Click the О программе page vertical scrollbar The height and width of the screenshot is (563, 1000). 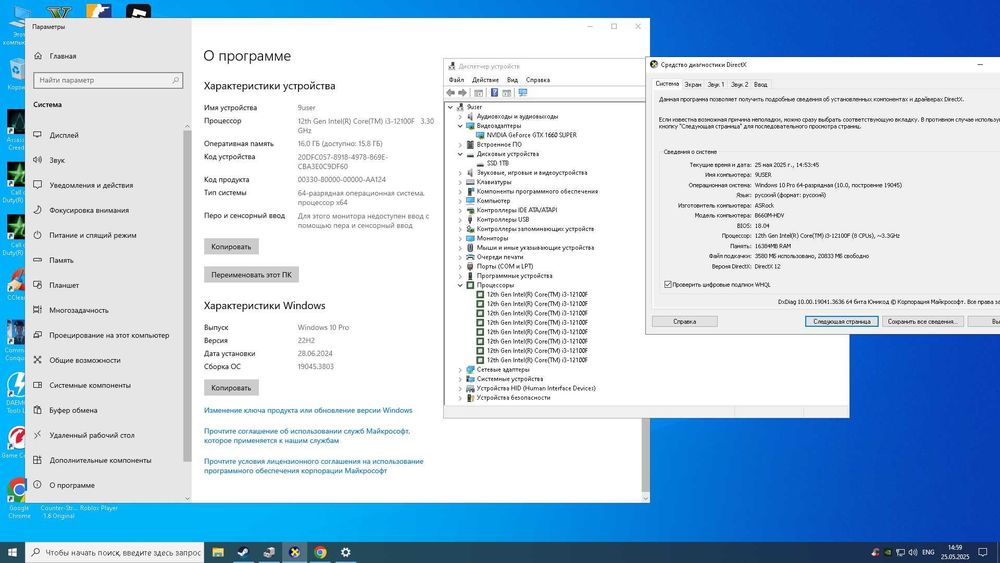point(645,456)
